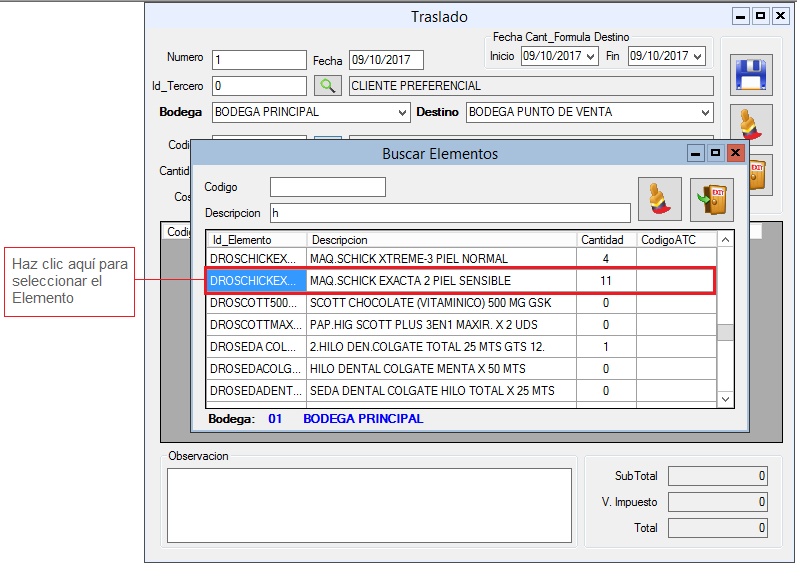Click the results list scroll down arrow
The image size is (797, 564).
pos(727,399)
